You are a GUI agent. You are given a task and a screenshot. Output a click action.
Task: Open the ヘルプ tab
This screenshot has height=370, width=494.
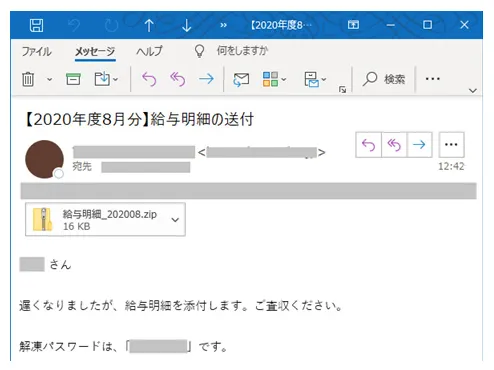click(149, 51)
